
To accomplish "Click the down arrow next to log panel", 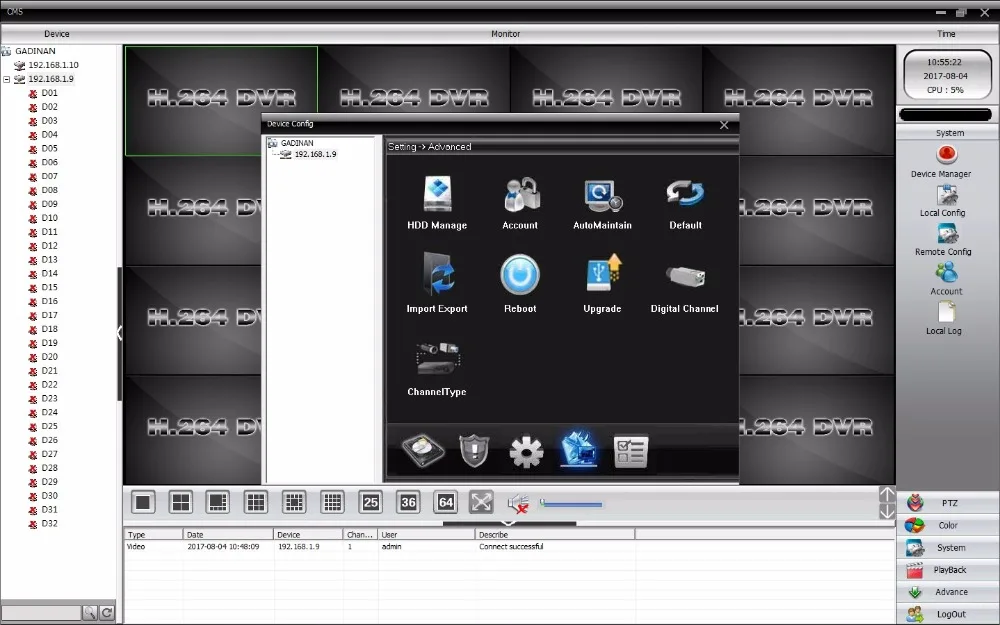I will point(887,511).
